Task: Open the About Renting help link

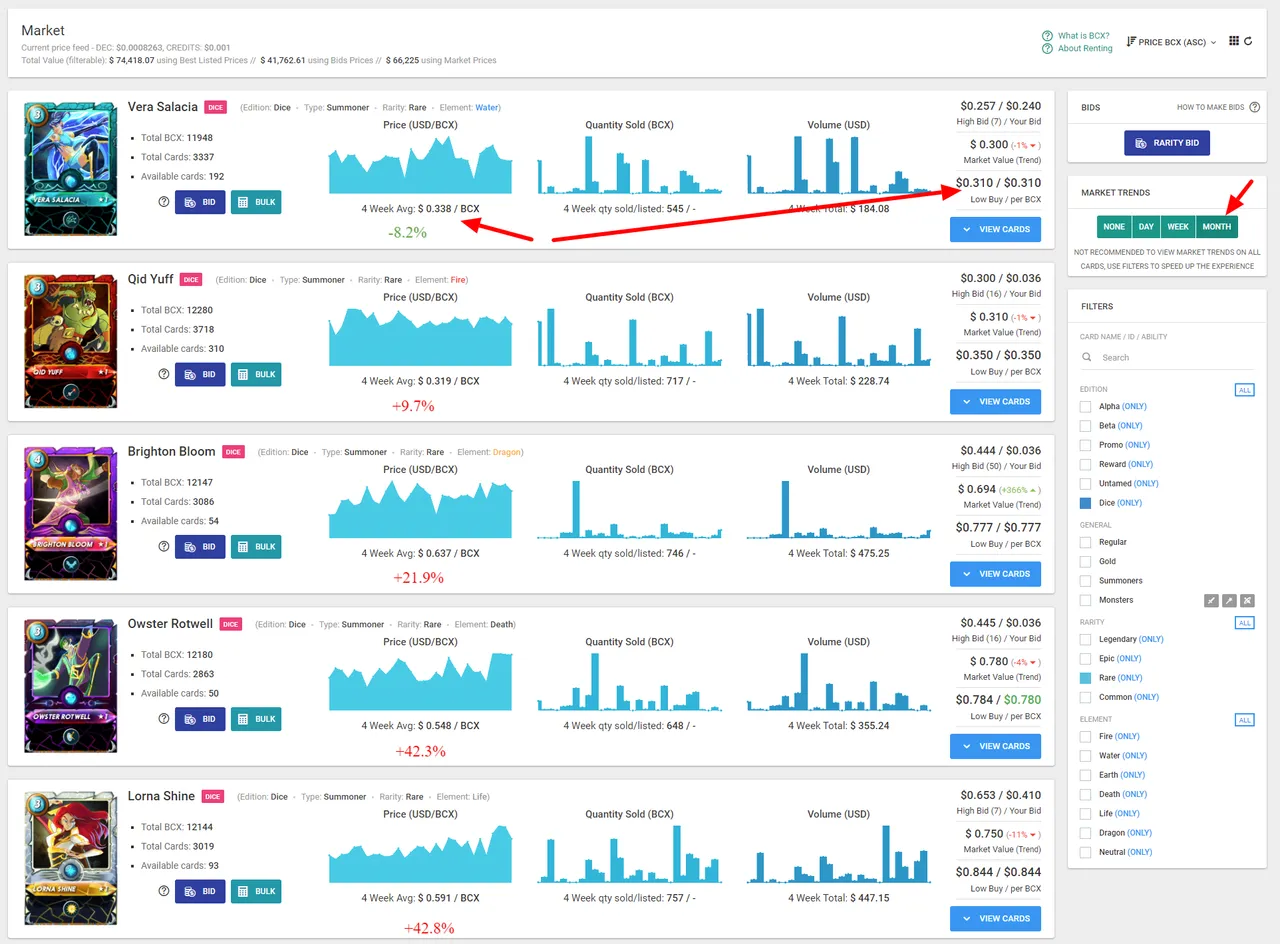Action: click(x=1077, y=48)
